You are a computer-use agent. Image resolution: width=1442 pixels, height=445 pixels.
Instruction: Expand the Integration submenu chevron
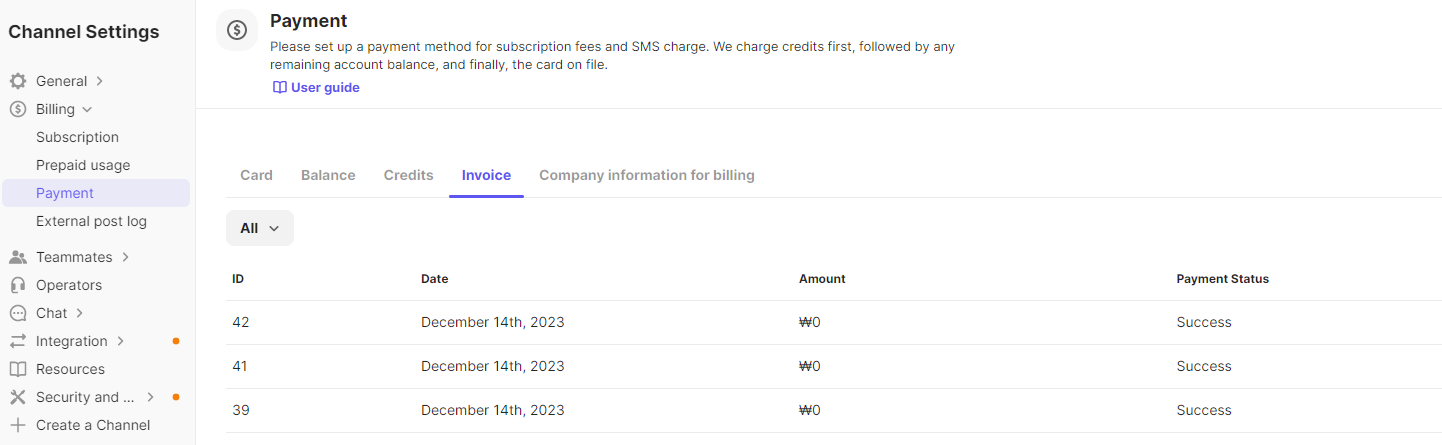(120, 341)
